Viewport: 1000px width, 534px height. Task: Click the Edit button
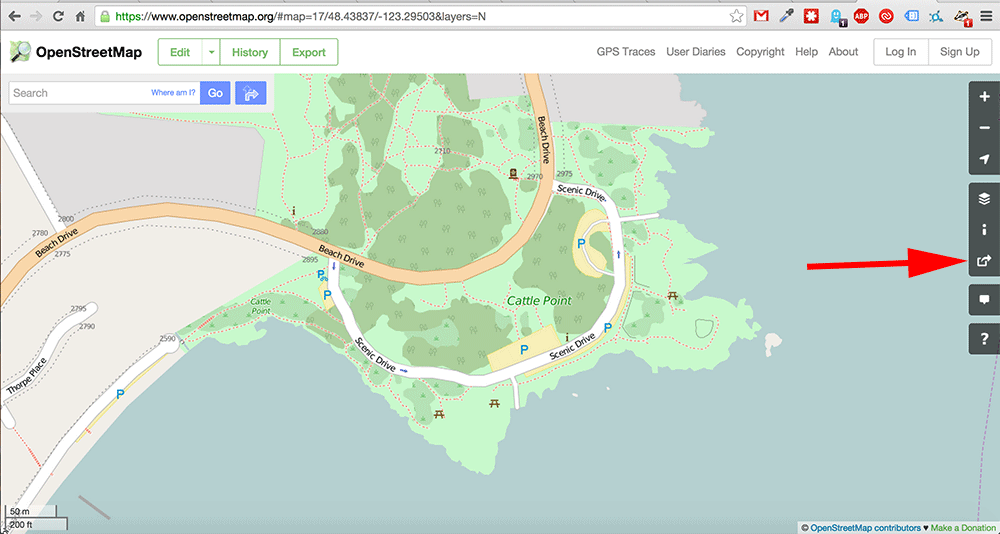click(x=180, y=52)
